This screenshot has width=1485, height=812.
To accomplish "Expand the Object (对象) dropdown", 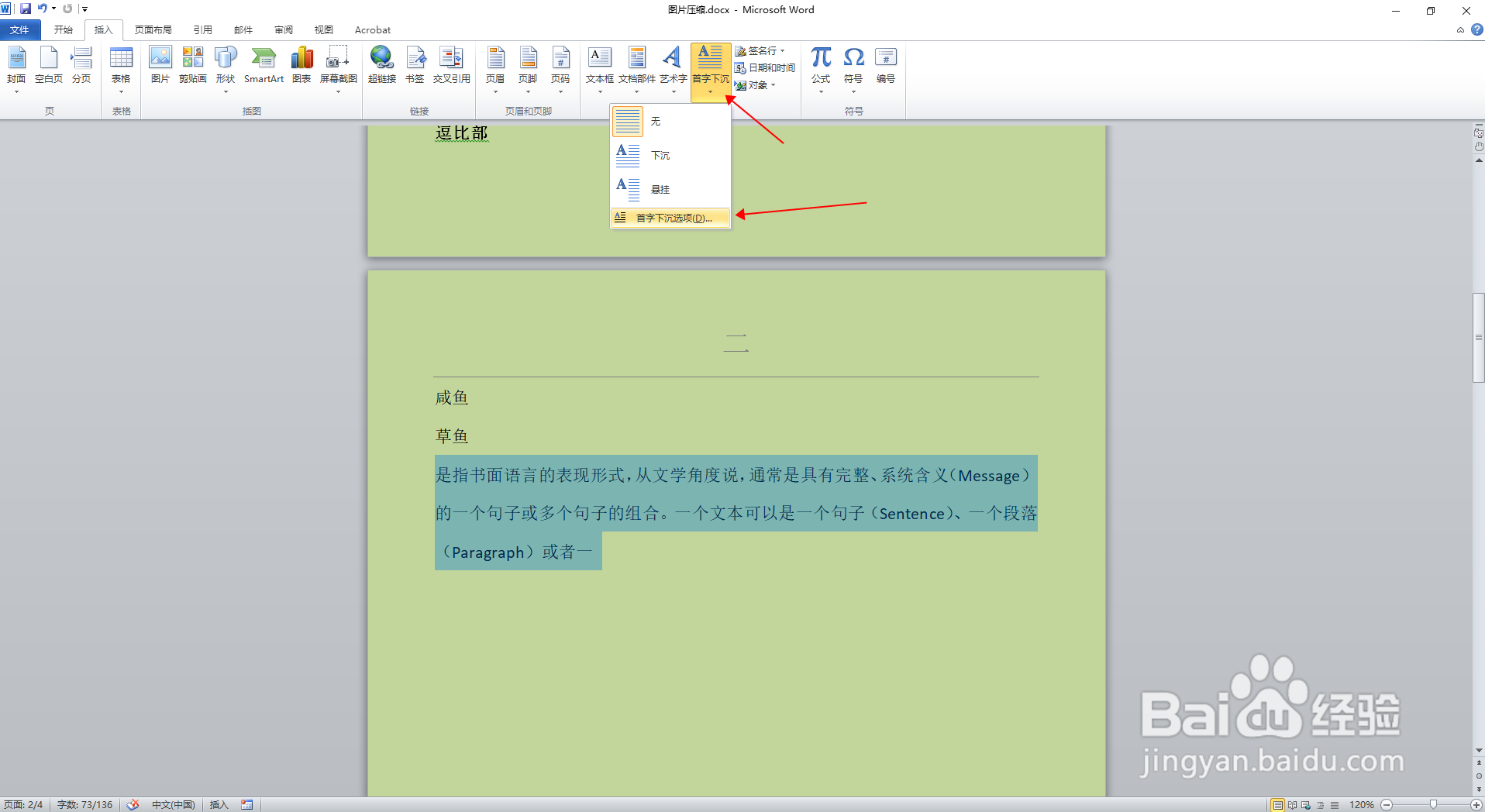I will (774, 85).
